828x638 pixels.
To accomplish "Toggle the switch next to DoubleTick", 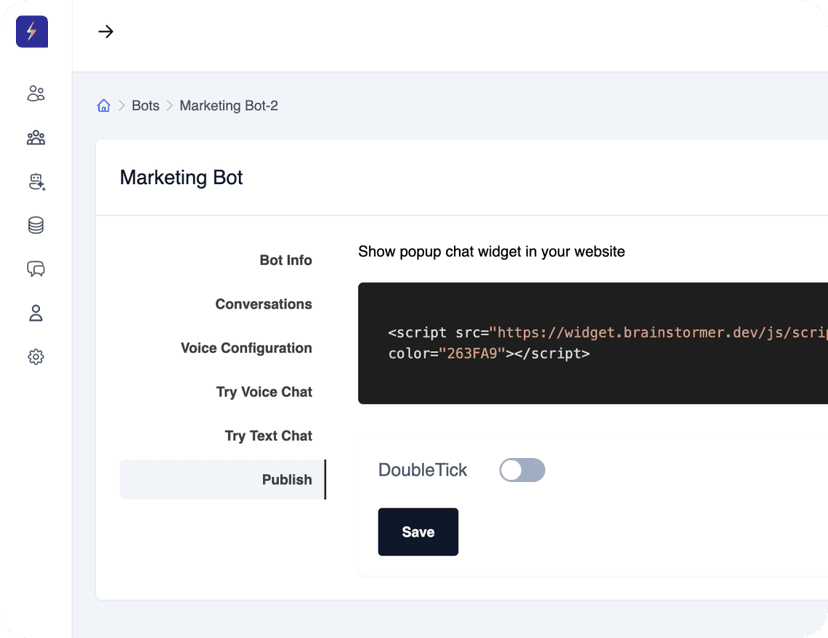I will coord(522,470).
